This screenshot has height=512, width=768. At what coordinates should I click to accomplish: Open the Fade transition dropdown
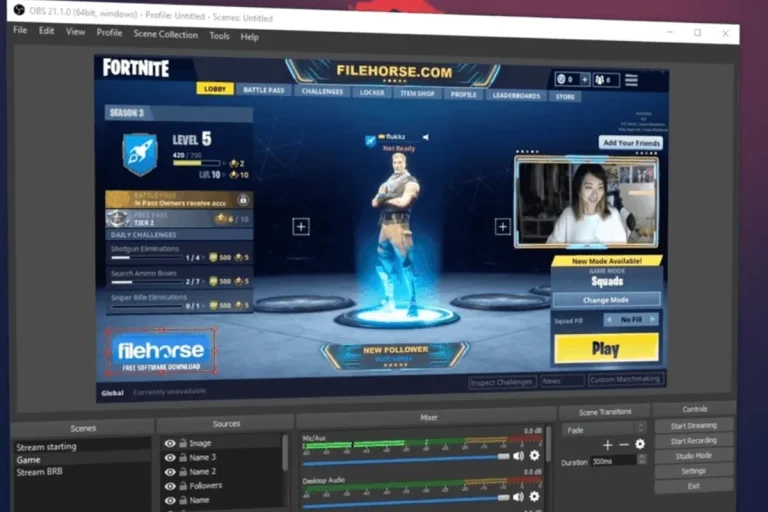click(605, 429)
